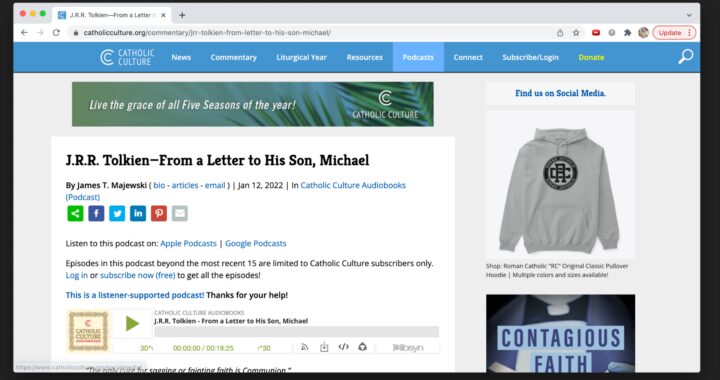Open the Liturgical Year menu

coord(301,57)
